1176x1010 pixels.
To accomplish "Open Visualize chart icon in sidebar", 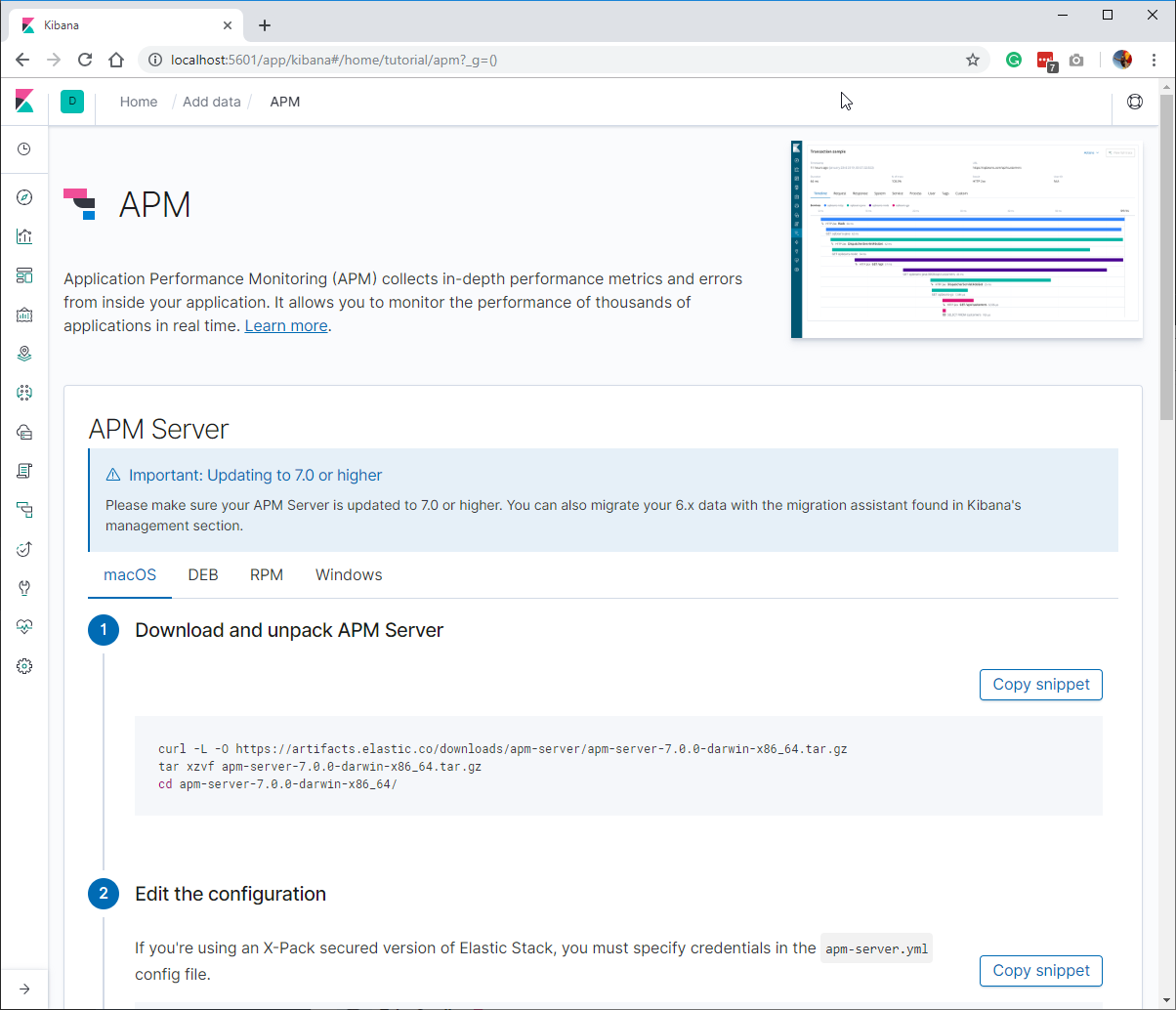I will tap(24, 236).
